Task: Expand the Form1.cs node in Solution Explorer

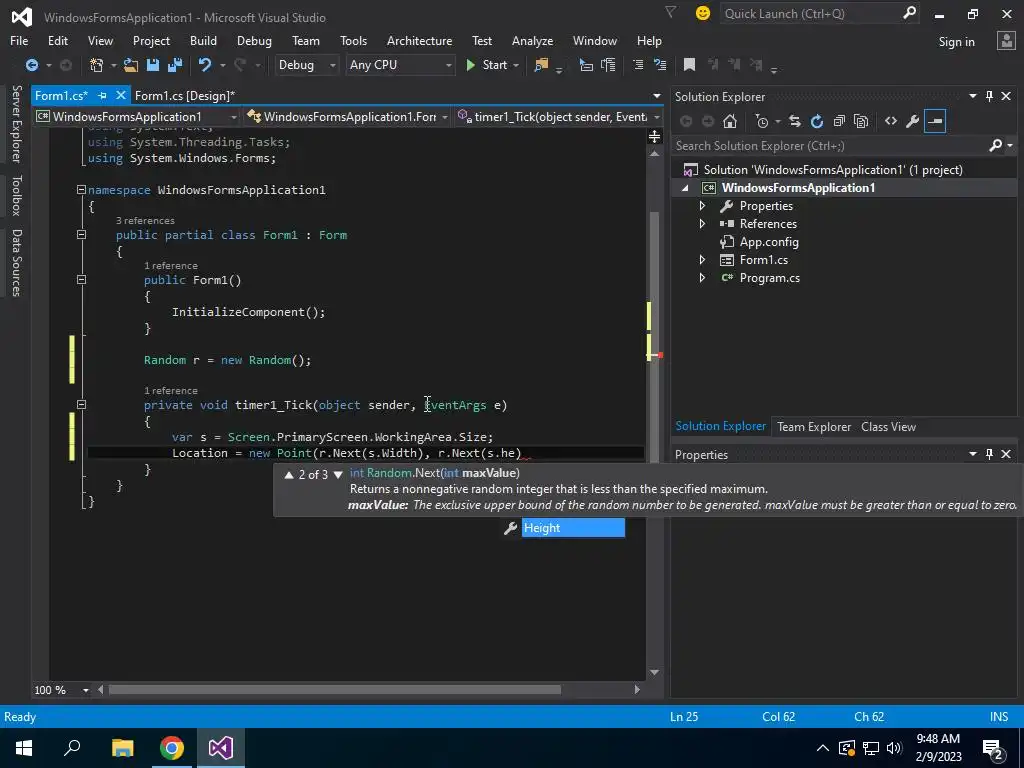Action: coord(702,259)
